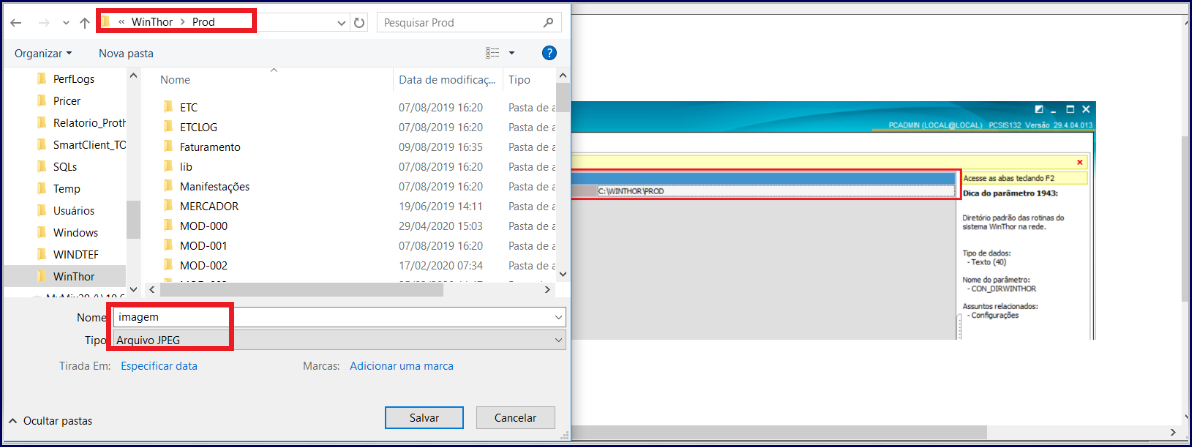Image resolution: width=1192 pixels, height=447 pixels.
Task: Open Tipo Arquivo JPEG combo box
Action: (x=339, y=340)
